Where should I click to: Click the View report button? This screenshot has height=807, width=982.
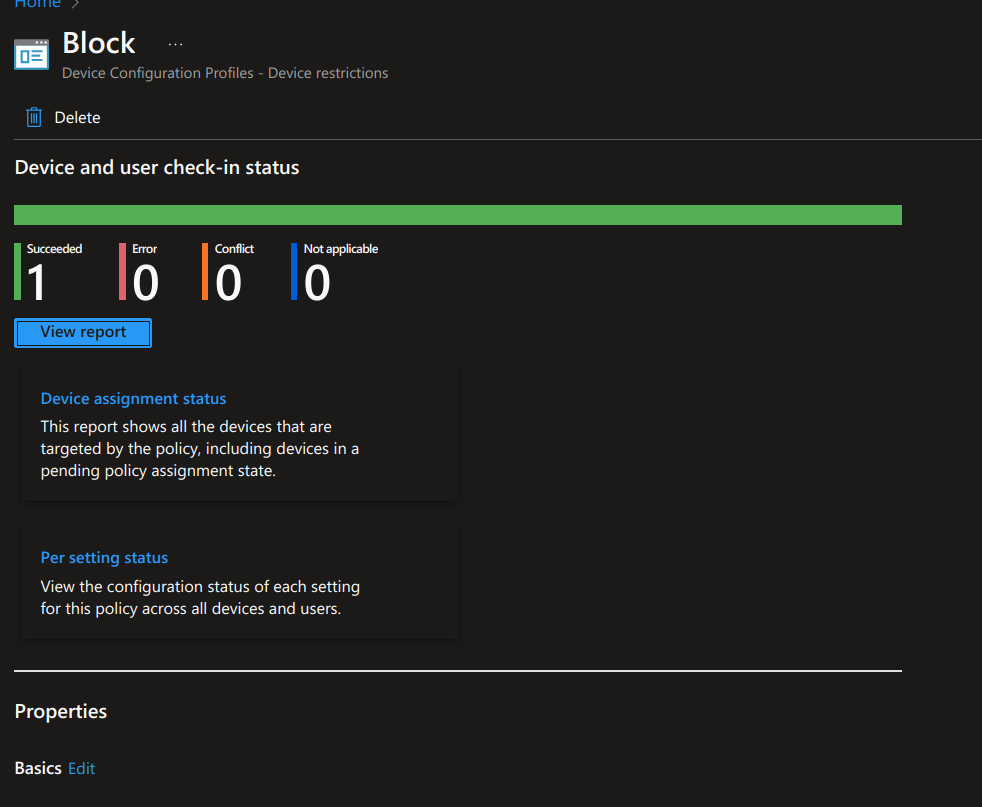pos(83,332)
